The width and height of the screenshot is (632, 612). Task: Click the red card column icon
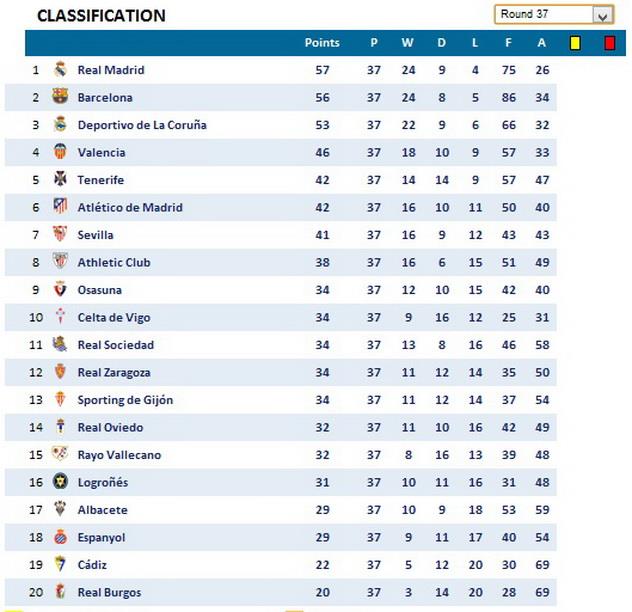point(609,43)
